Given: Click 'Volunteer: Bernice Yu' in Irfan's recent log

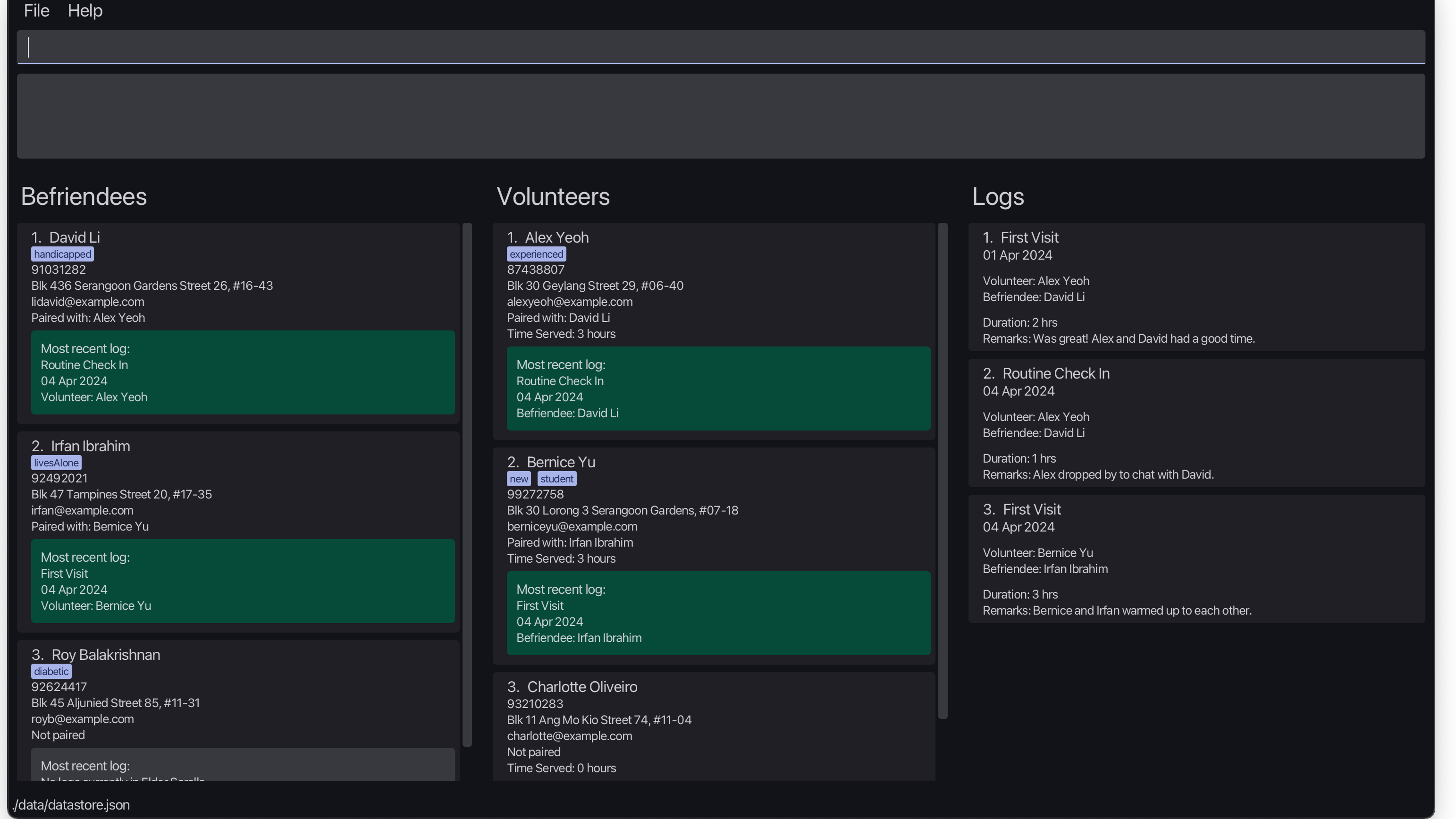Looking at the screenshot, I should tap(95, 606).
